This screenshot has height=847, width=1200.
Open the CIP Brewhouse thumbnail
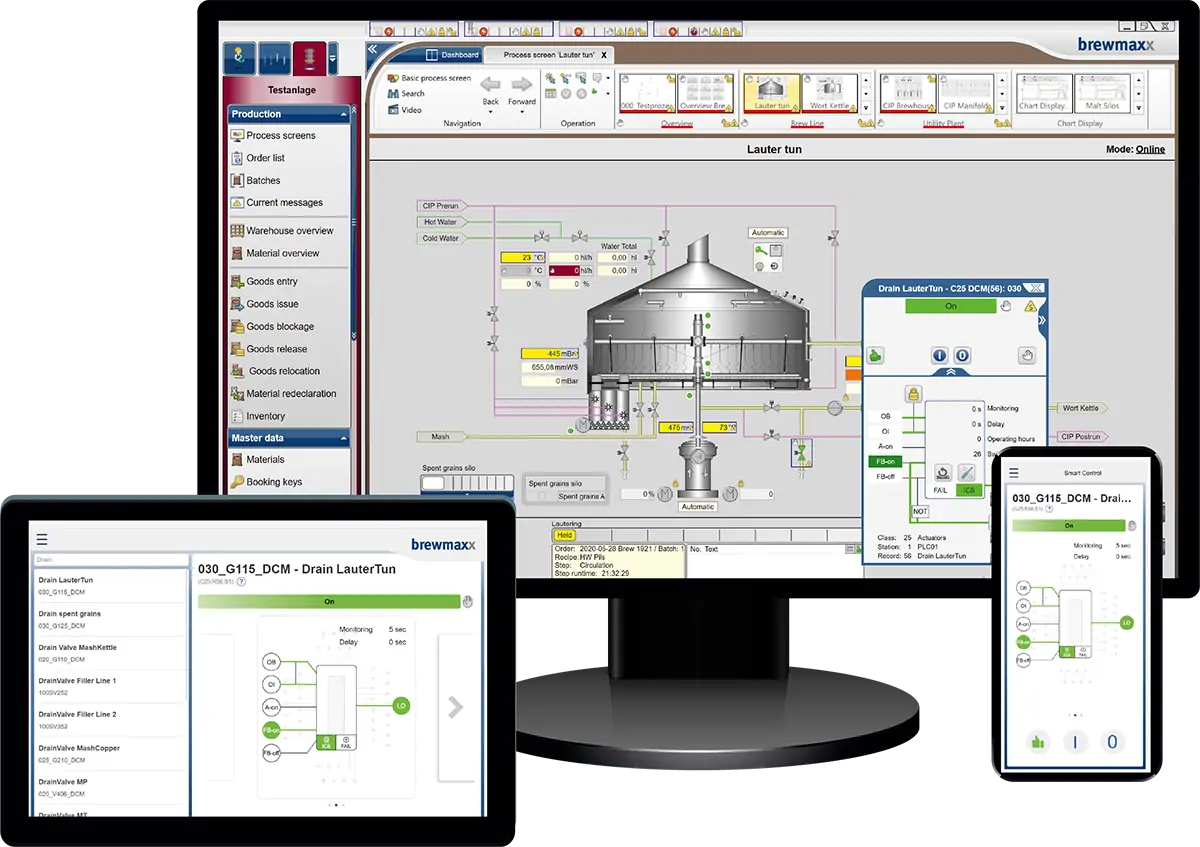point(908,93)
